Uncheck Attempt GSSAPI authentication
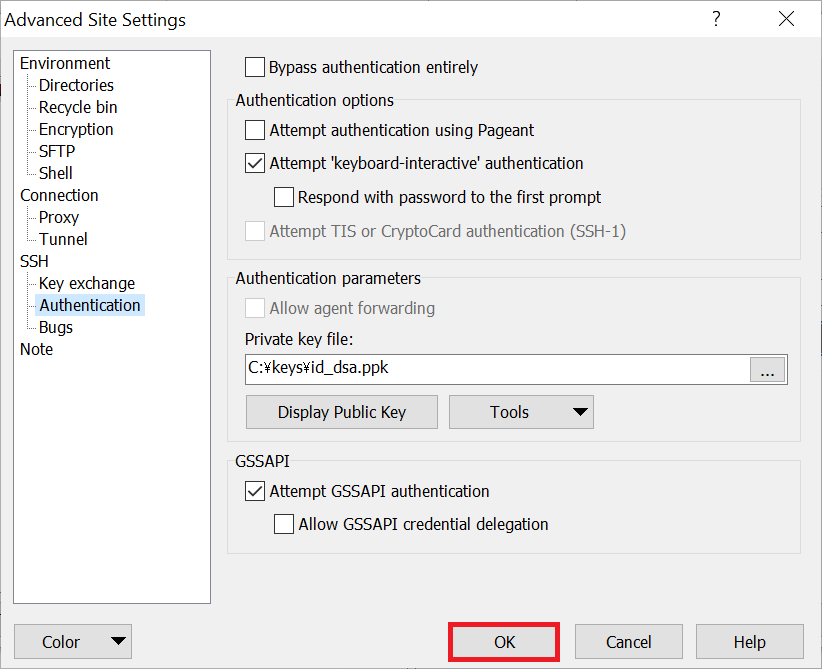The width and height of the screenshot is (822, 669). click(x=255, y=491)
